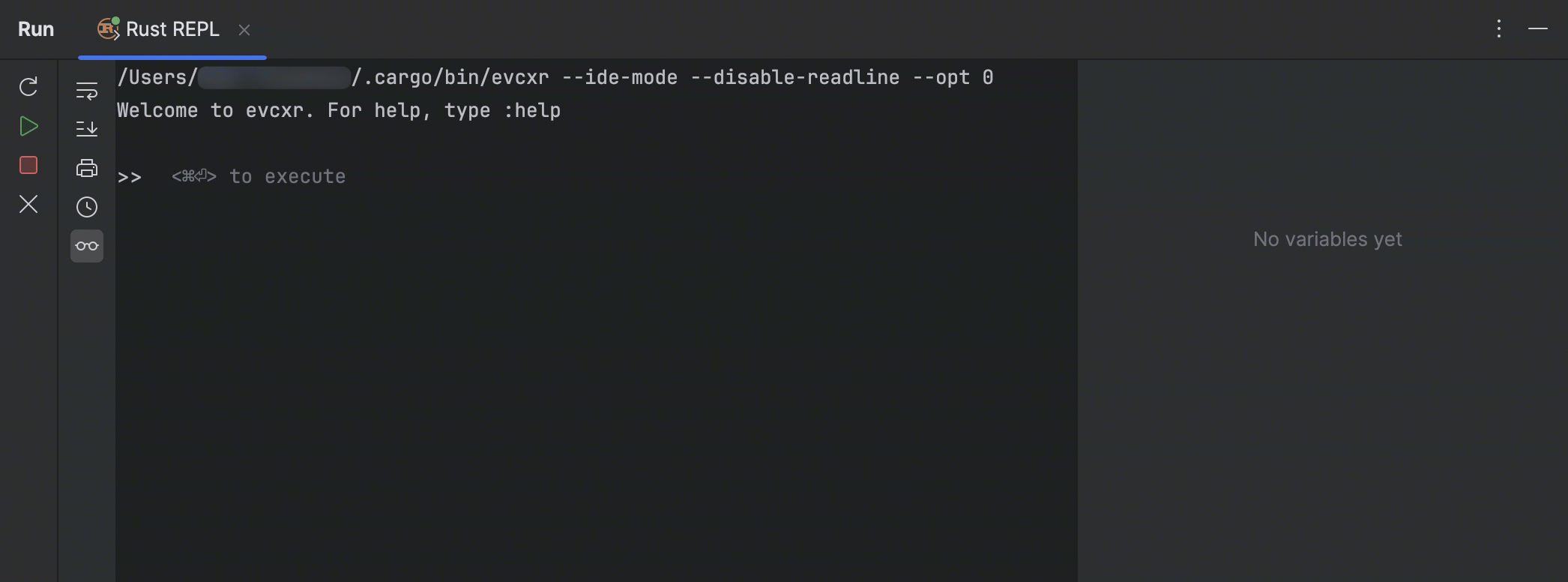
Task: Close the Rust REPL tab
Action: coord(245,30)
